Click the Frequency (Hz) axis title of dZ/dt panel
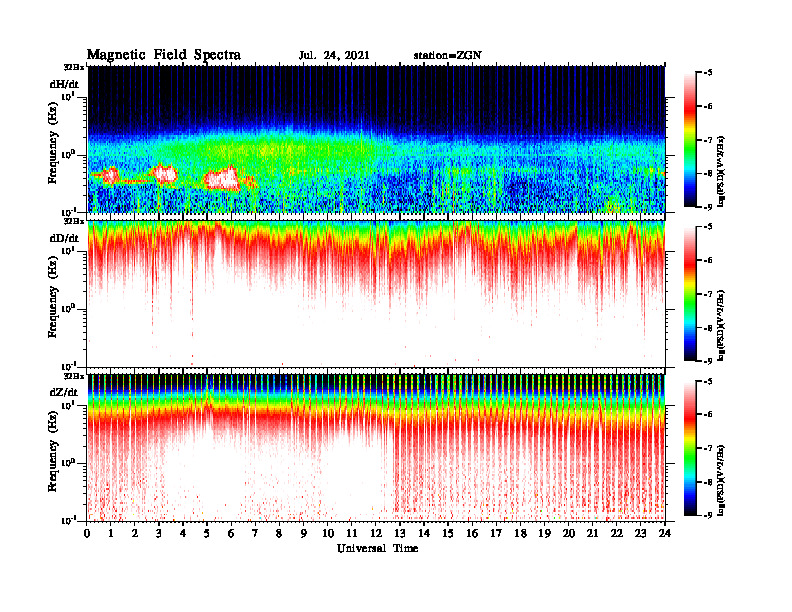 [53, 451]
